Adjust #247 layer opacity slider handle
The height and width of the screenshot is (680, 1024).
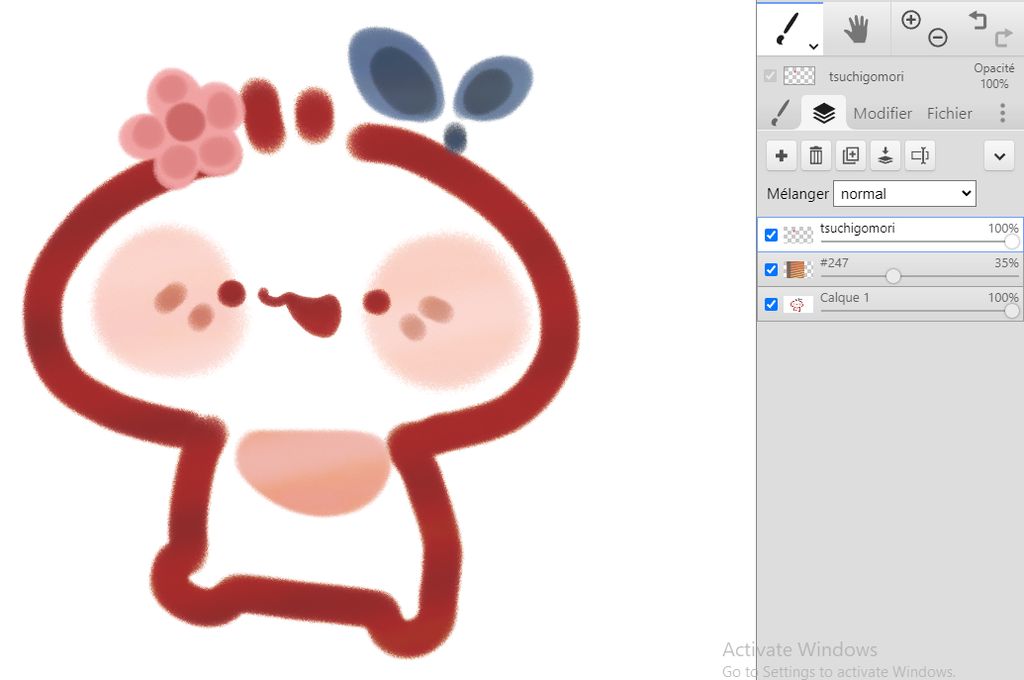pyautogui.click(x=893, y=276)
